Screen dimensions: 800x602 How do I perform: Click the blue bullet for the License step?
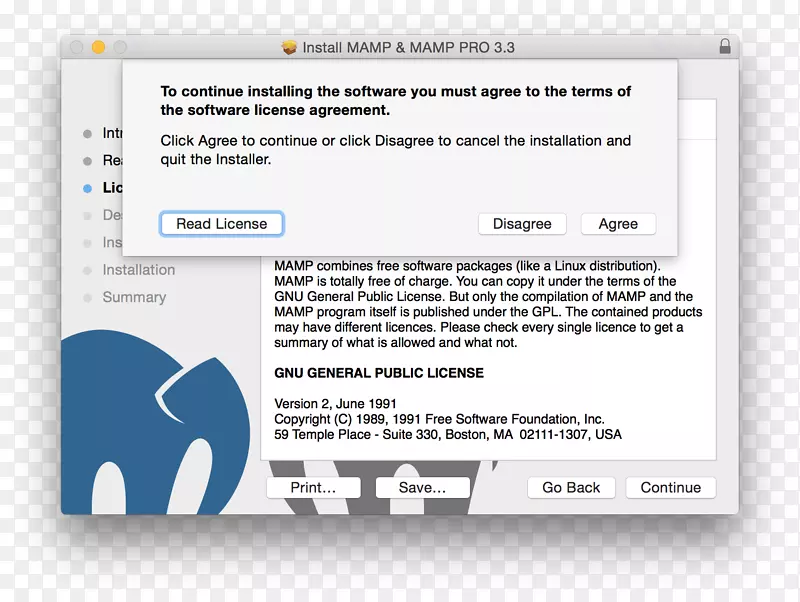[87, 188]
